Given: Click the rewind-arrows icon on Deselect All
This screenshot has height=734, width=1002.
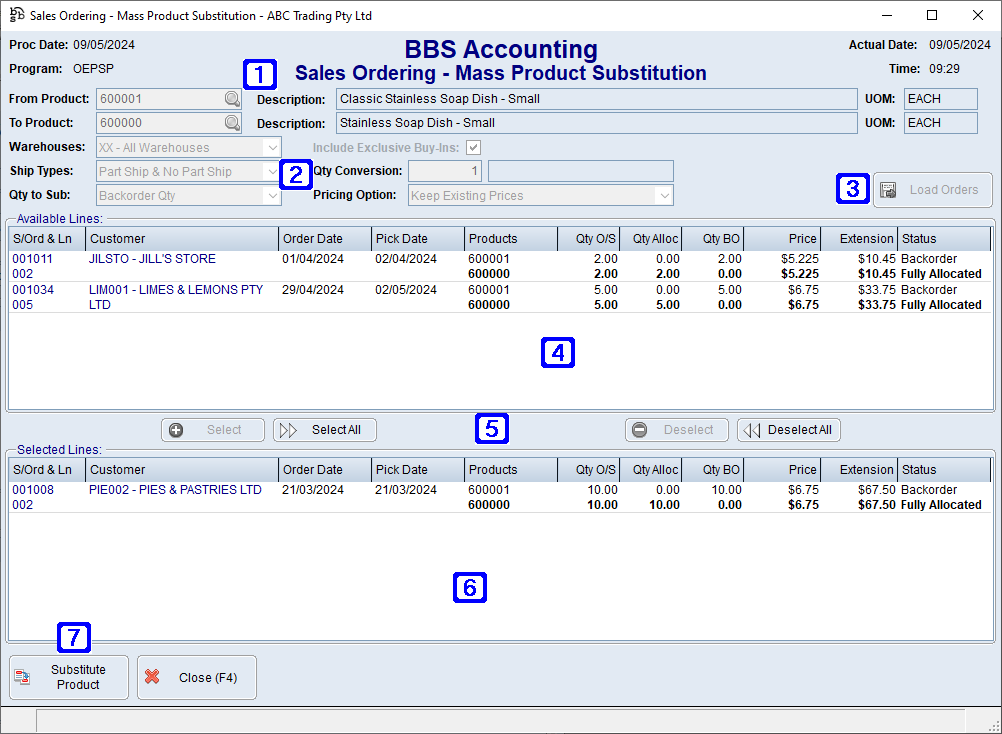Looking at the screenshot, I should 750,430.
